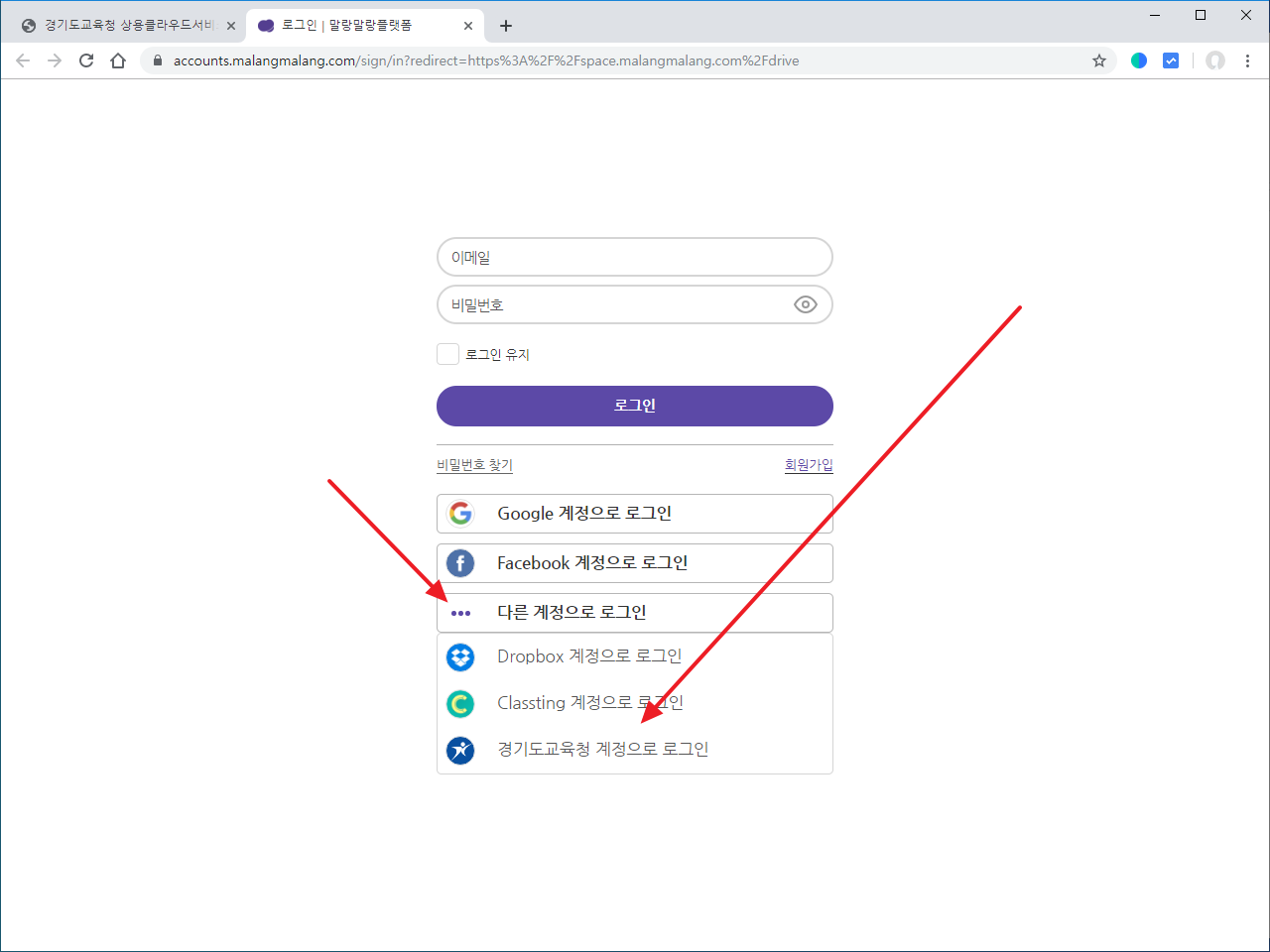Bookmark this page with star icon

coord(1099,60)
